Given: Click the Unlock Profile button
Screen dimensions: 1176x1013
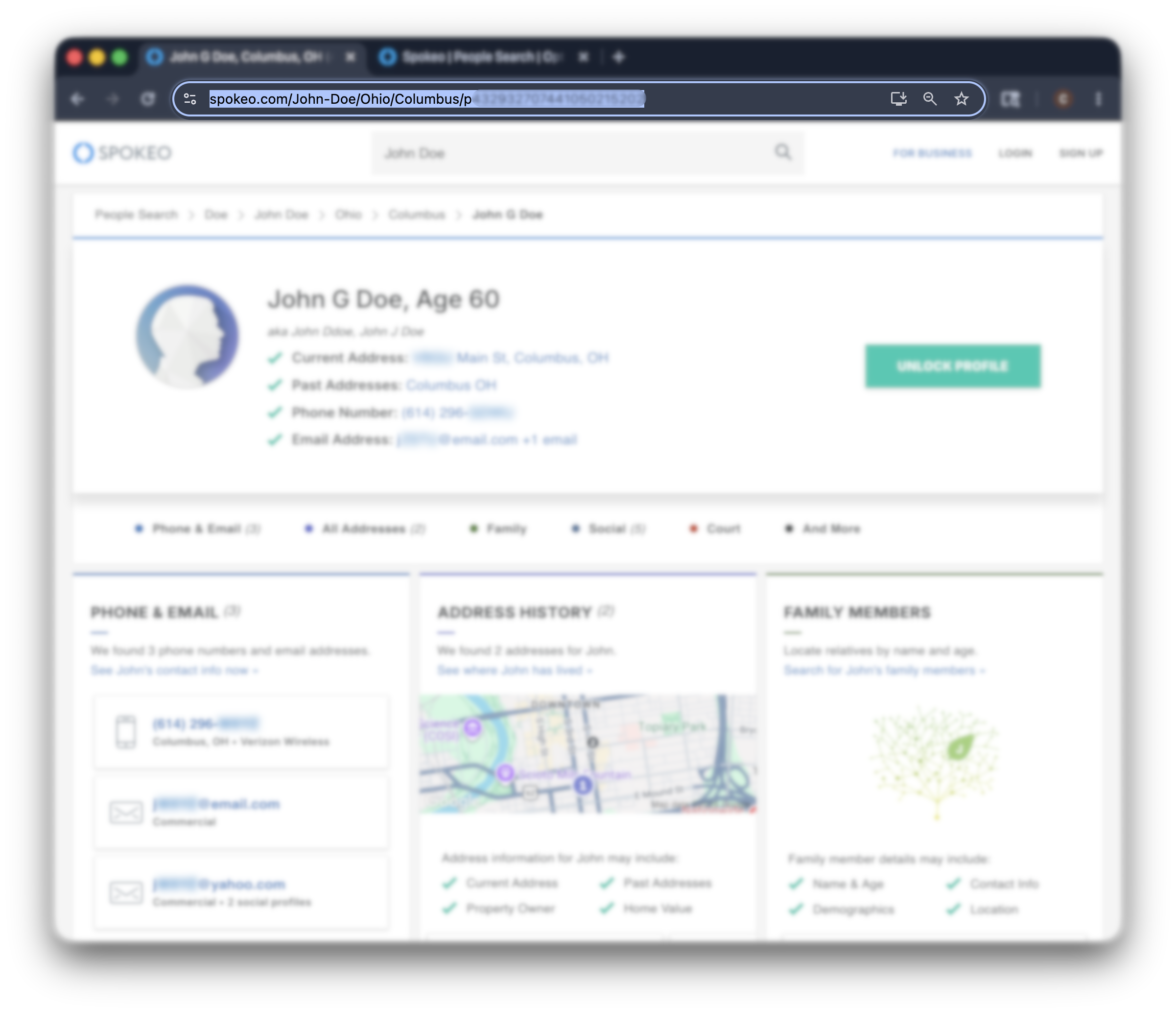Looking at the screenshot, I should 953,366.
